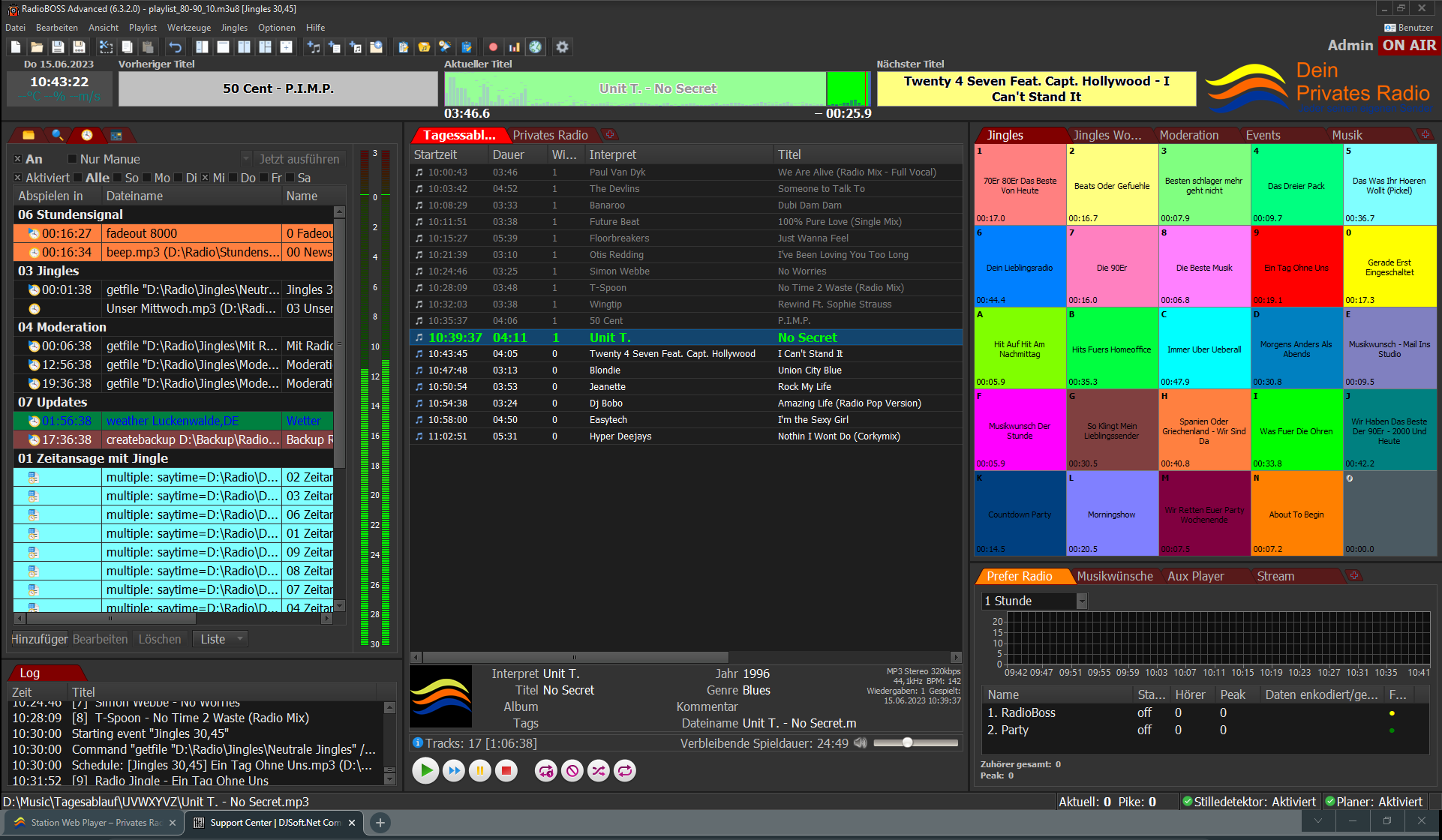Open the Datei menu
This screenshot has height=840, width=1442.
15,28
